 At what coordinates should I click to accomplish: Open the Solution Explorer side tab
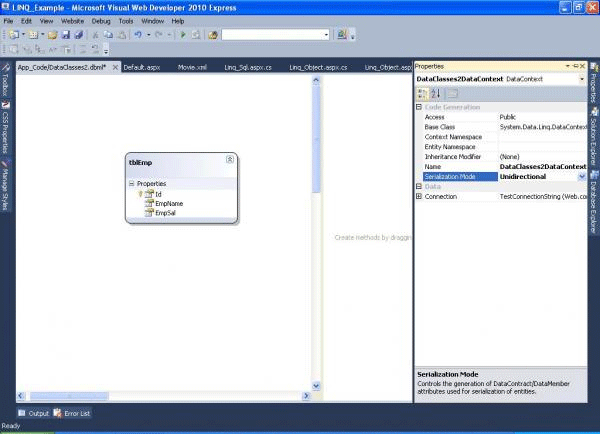[594, 137]
